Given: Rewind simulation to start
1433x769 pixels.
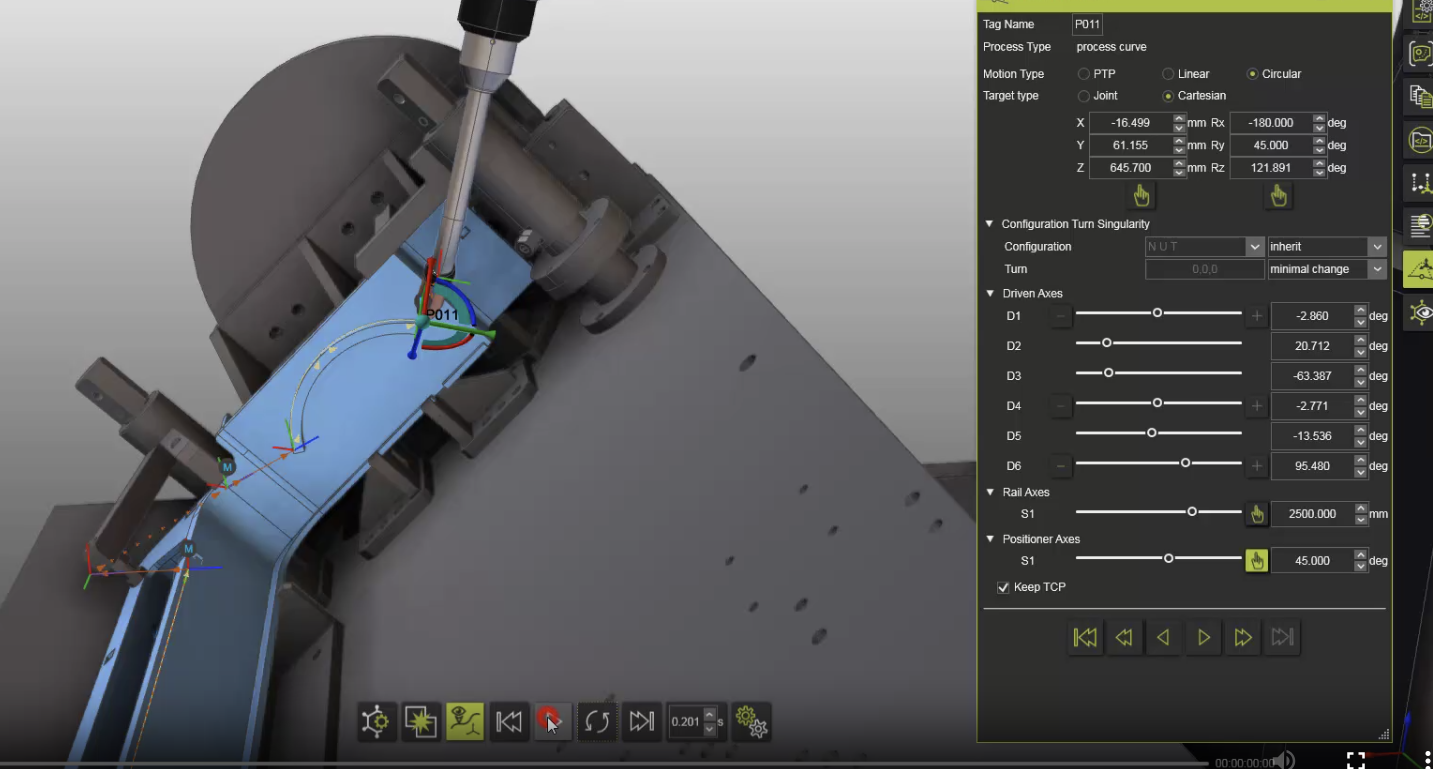Looking at the screenshot, I should pos(509,721).
